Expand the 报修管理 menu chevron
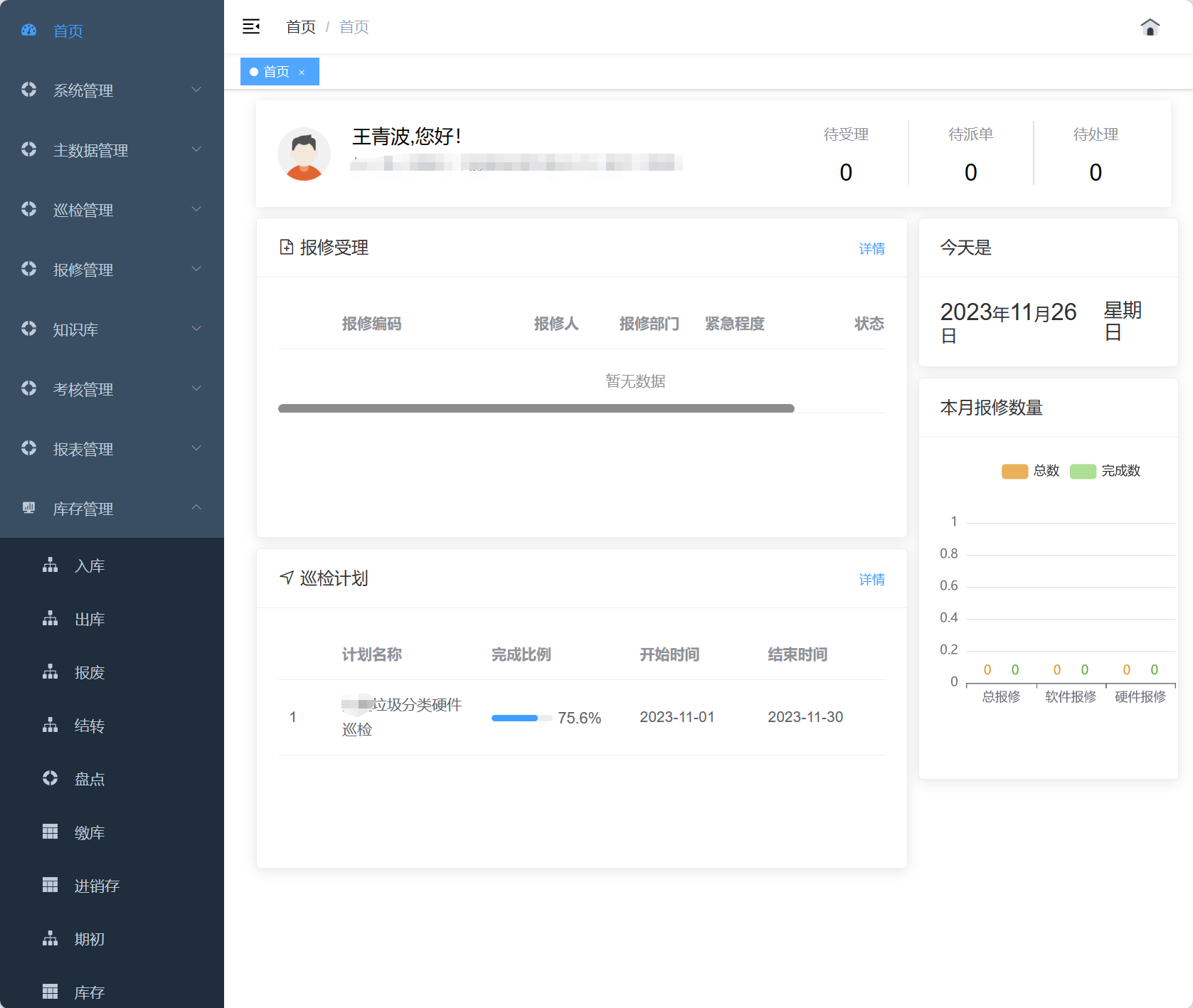Image resolution: width=1193 pixels, height=1008 pixels. (196, 269)
